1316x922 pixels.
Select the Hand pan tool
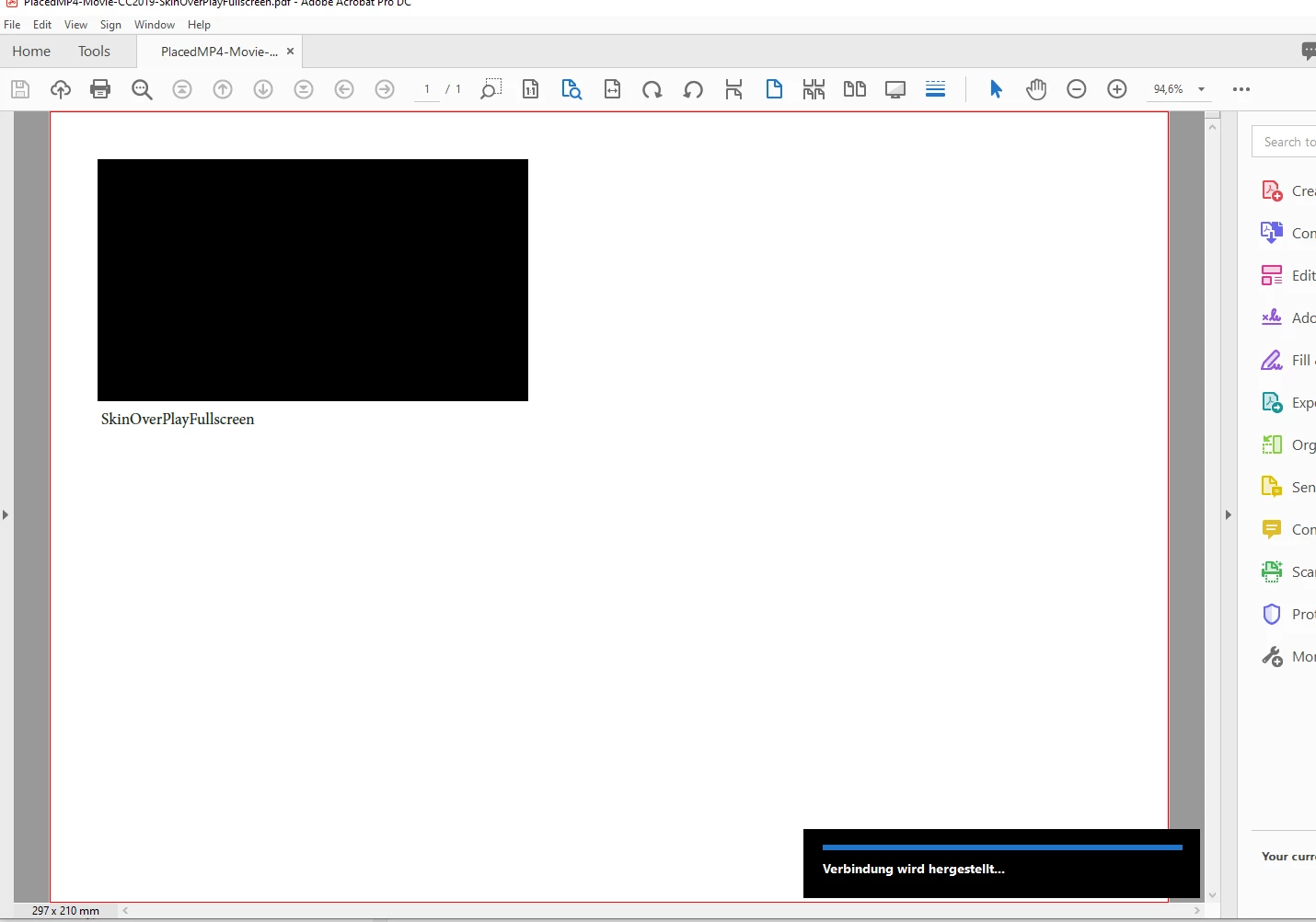[1036, 89]
